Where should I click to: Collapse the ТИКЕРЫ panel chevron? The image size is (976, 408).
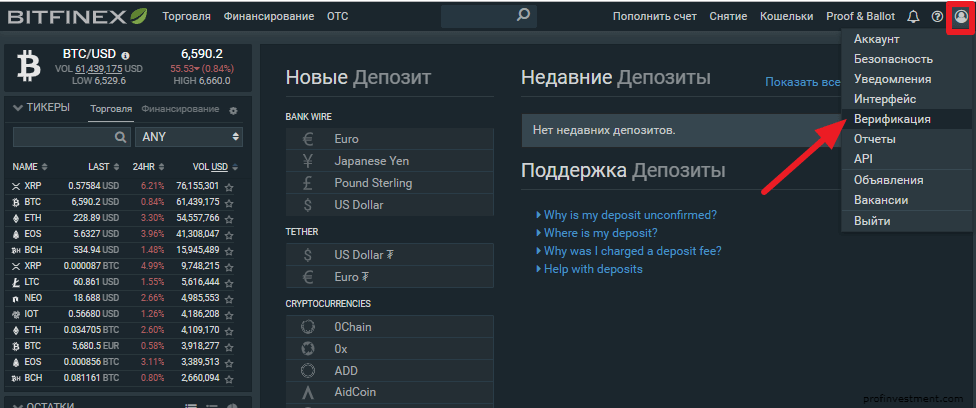17,108
